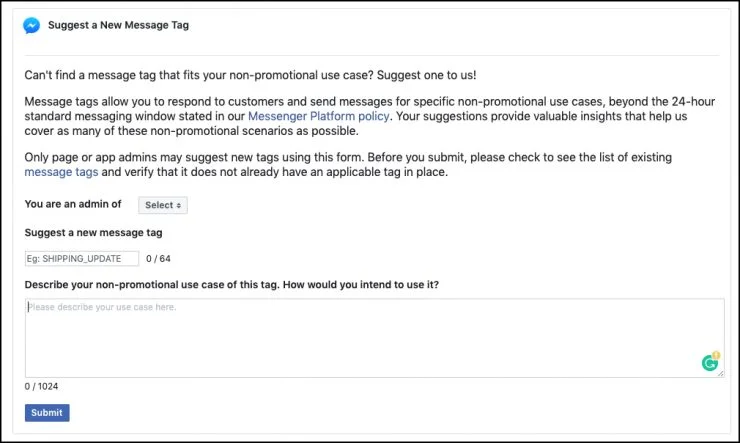Select the "Suggest a new message tag" label
Image resolution: width=740 pixels, height=443 pixels.
point(93,233)
